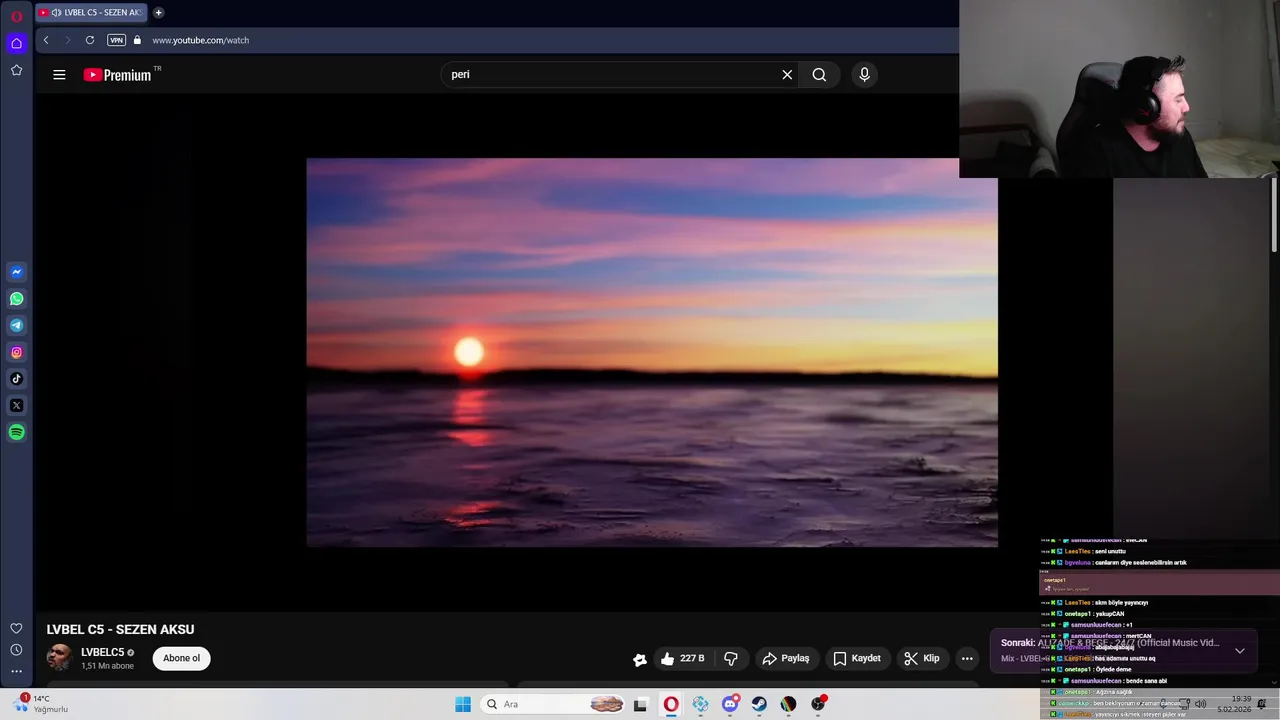Go back to previous page
The image size is (1280, 720).
click(45, 40)
